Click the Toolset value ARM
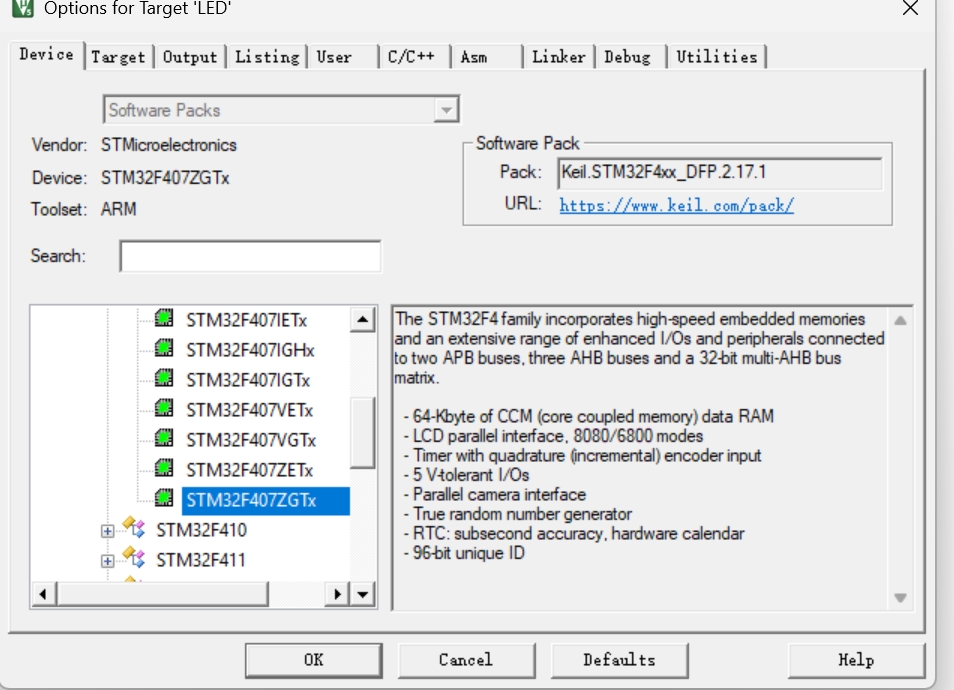Viewport: 954px width, 690px height. 119,209
